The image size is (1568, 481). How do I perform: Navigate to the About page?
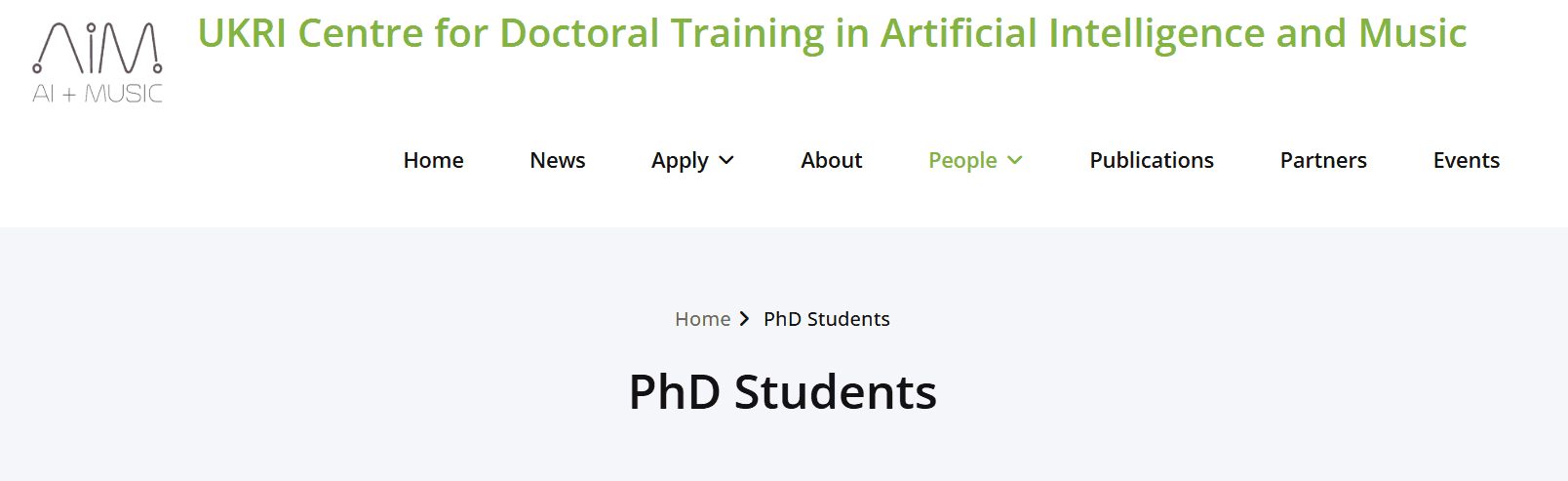pos(831,160)
